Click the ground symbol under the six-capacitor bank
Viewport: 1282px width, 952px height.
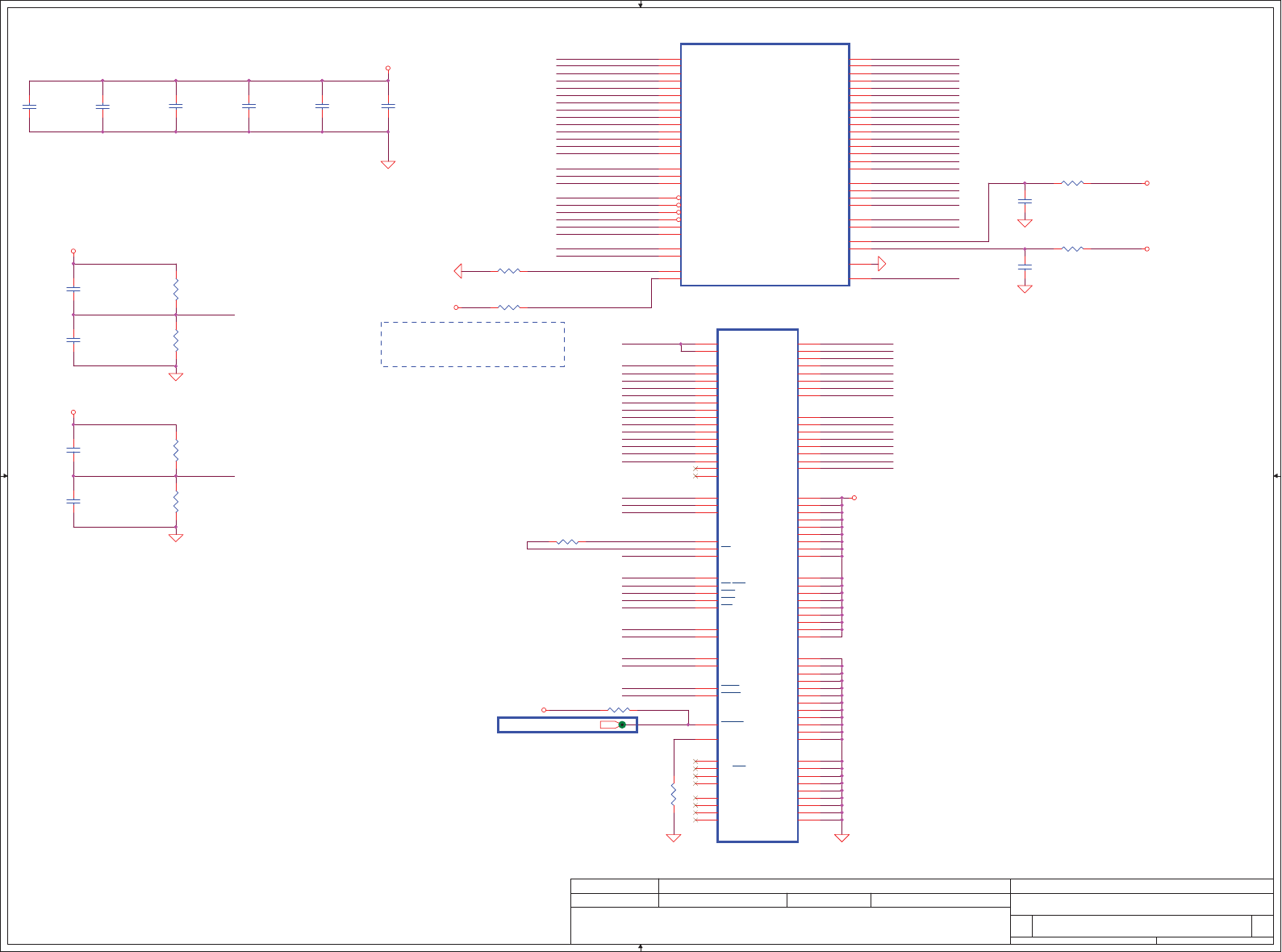(x=388, y=165)
